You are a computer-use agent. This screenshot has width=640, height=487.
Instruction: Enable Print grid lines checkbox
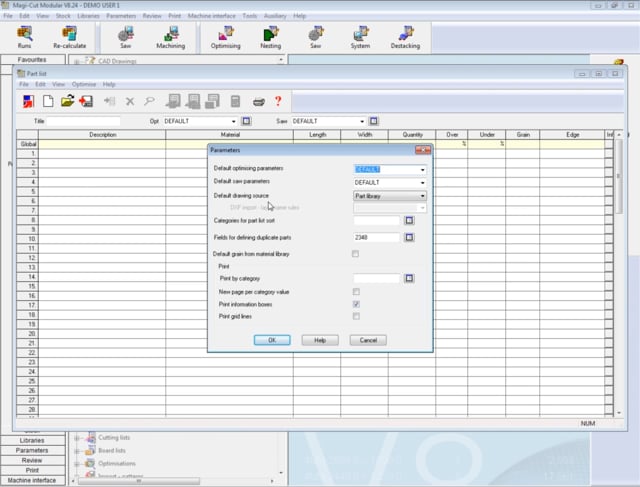point(356,316)
